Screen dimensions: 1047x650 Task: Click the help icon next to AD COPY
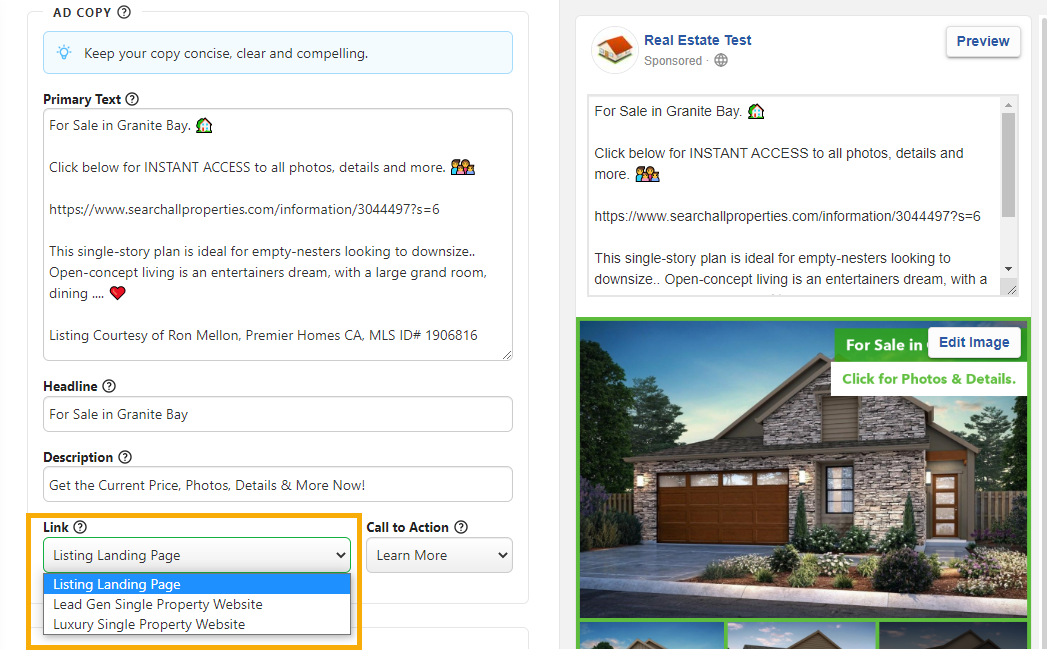click(124, 13)
